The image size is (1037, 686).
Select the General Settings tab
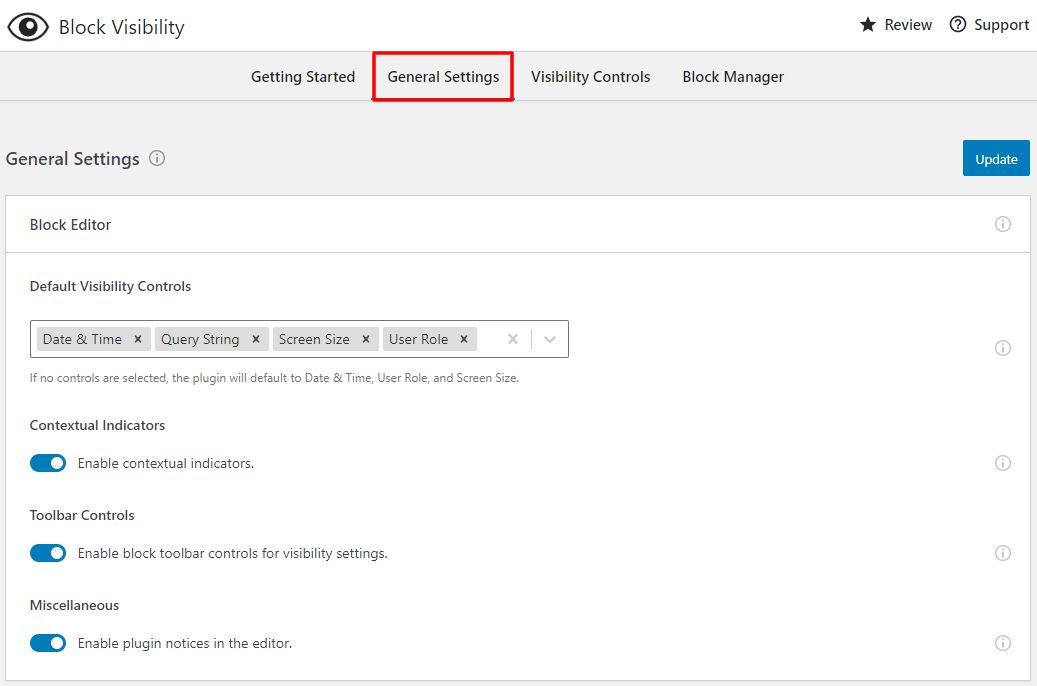[443, 77]
